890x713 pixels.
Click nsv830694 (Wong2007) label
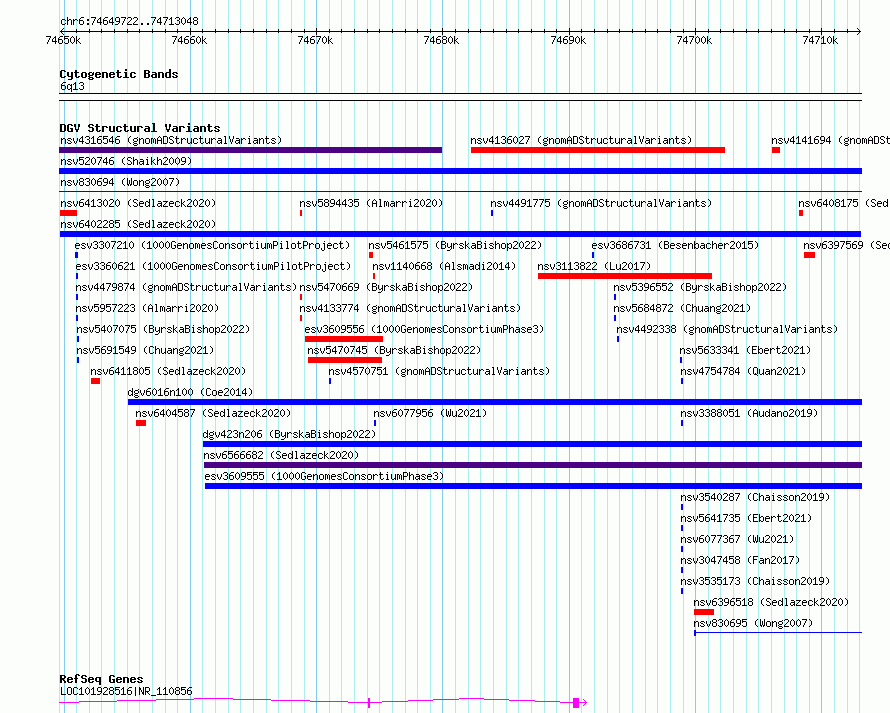pos(120,182)
